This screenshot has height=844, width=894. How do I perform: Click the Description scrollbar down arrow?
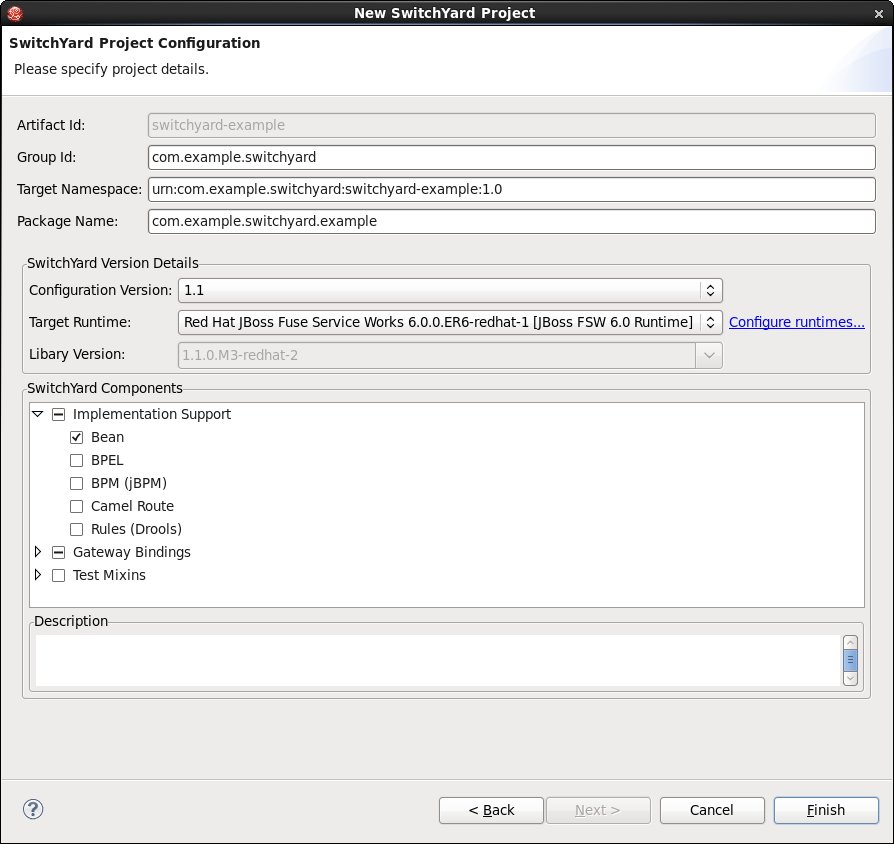pyautogui.click(x=850, y=679)
